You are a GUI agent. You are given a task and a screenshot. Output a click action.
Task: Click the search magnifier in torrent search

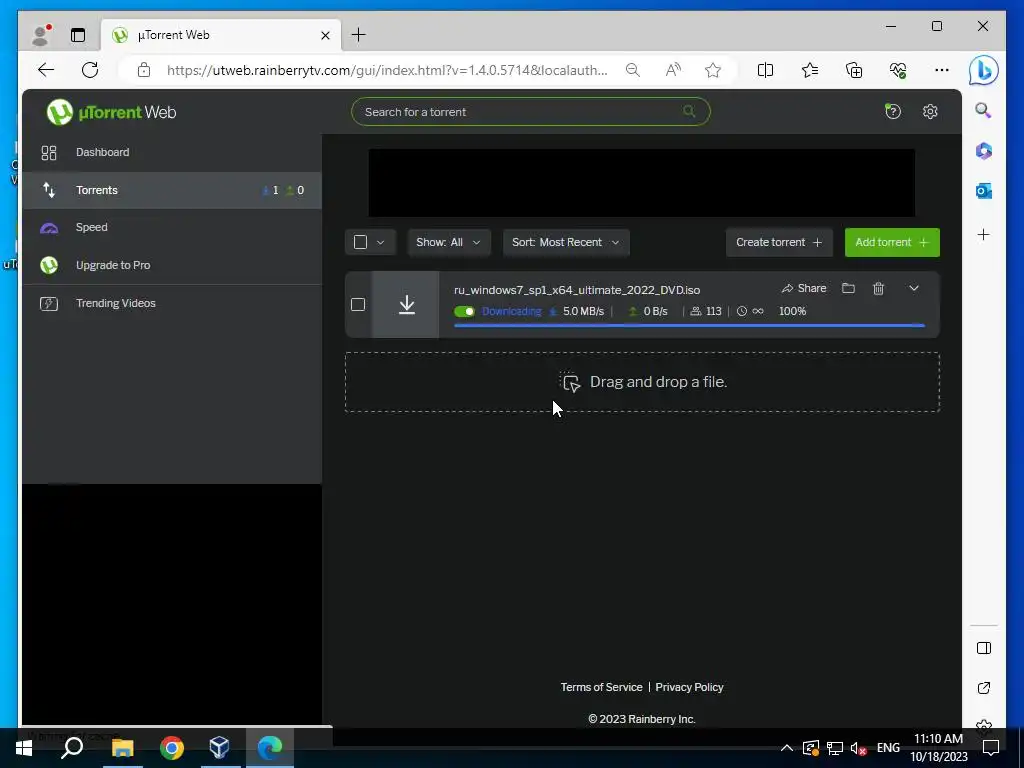[x=689, y=111]
